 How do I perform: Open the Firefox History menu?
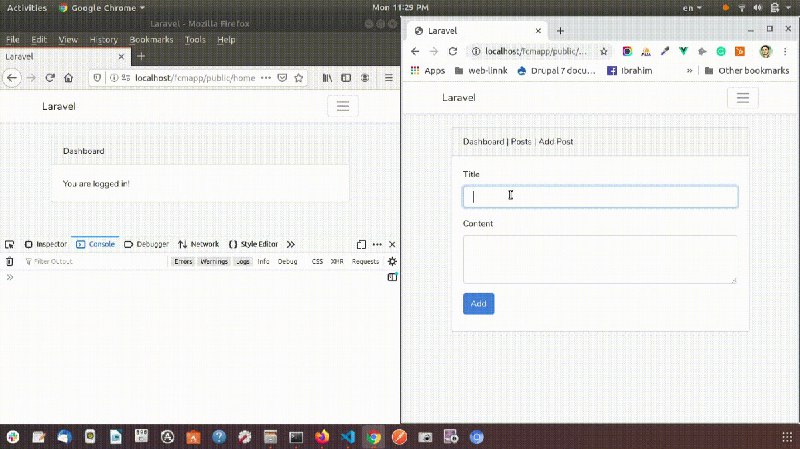(x=104, y=40)
